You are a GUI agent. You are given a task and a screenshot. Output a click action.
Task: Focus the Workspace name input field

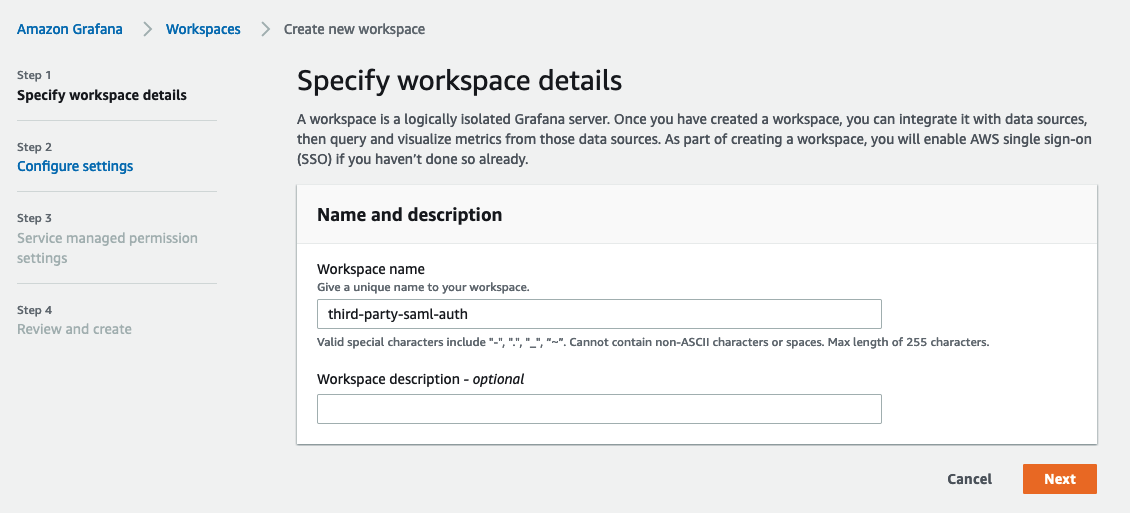[x=599, y=314]
